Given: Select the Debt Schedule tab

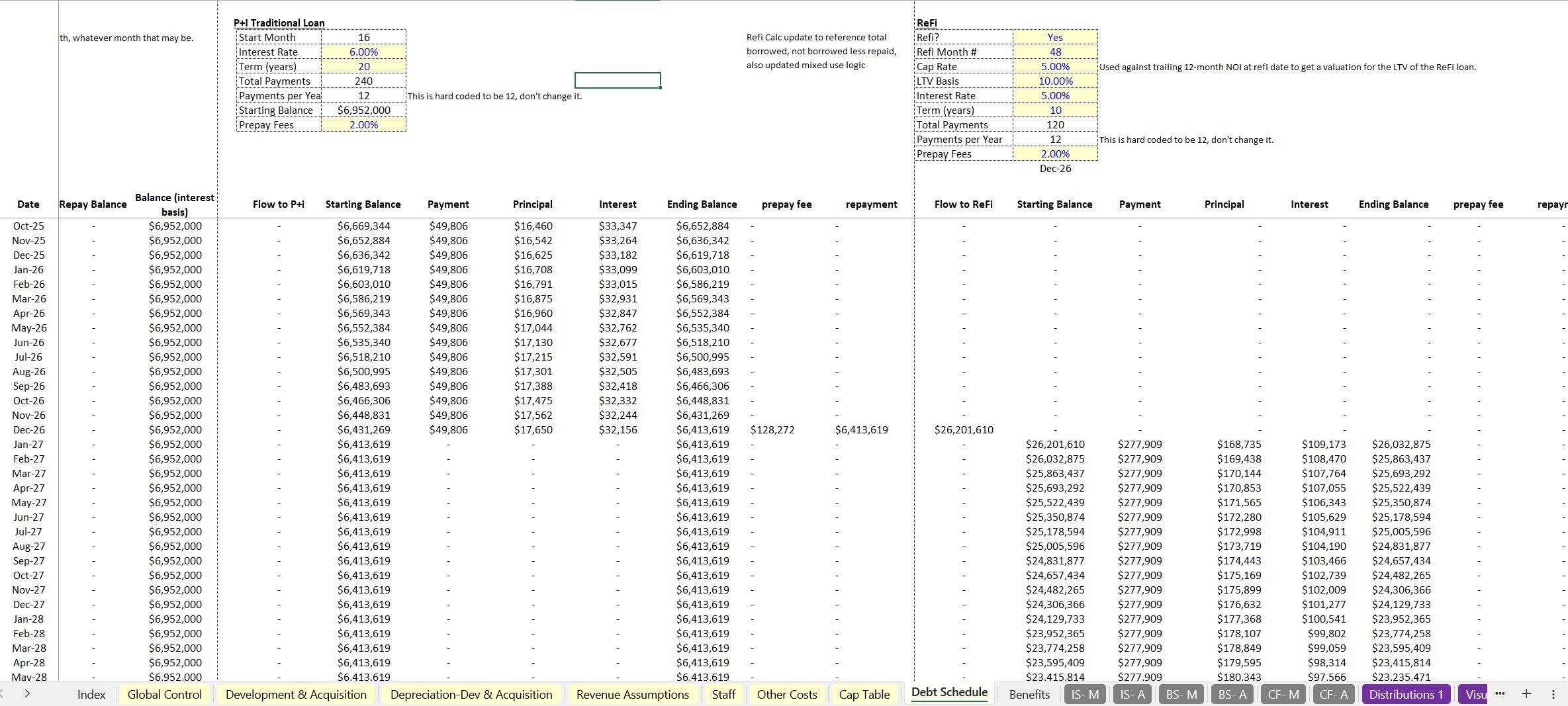Looking at the screenshot, I should coord(949,692).
